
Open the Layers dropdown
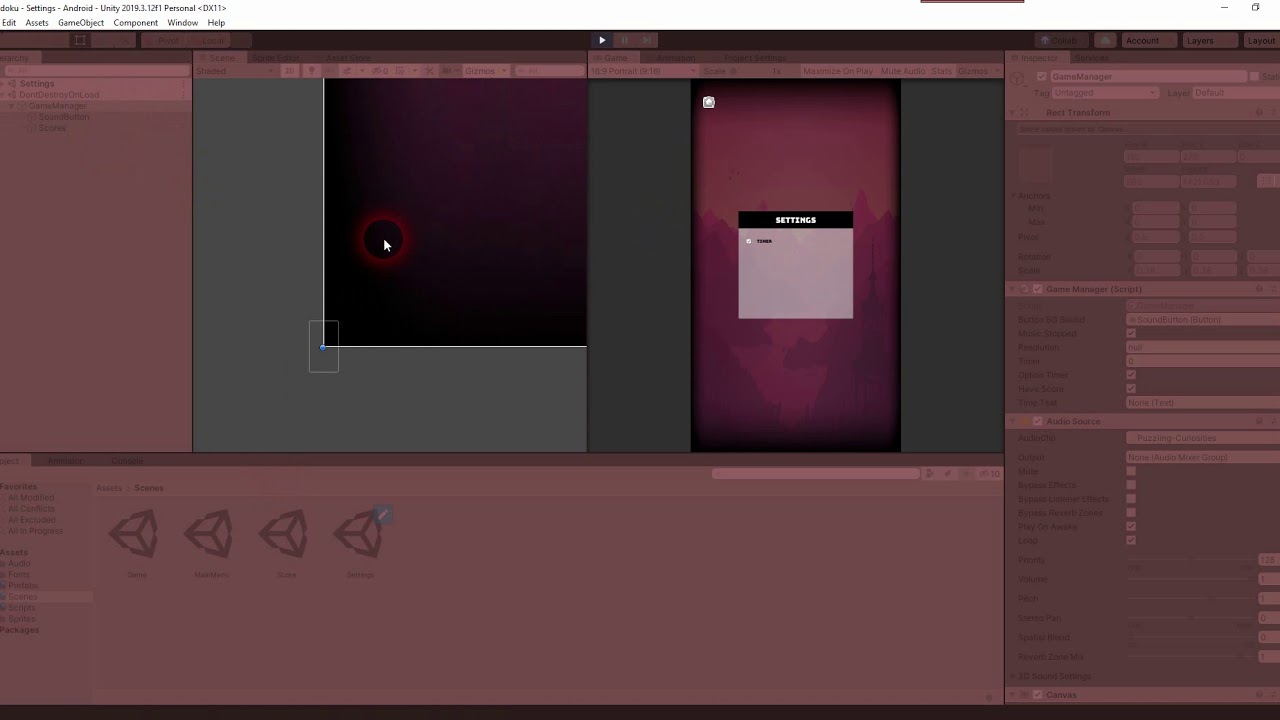click(x=1207, y=40)
